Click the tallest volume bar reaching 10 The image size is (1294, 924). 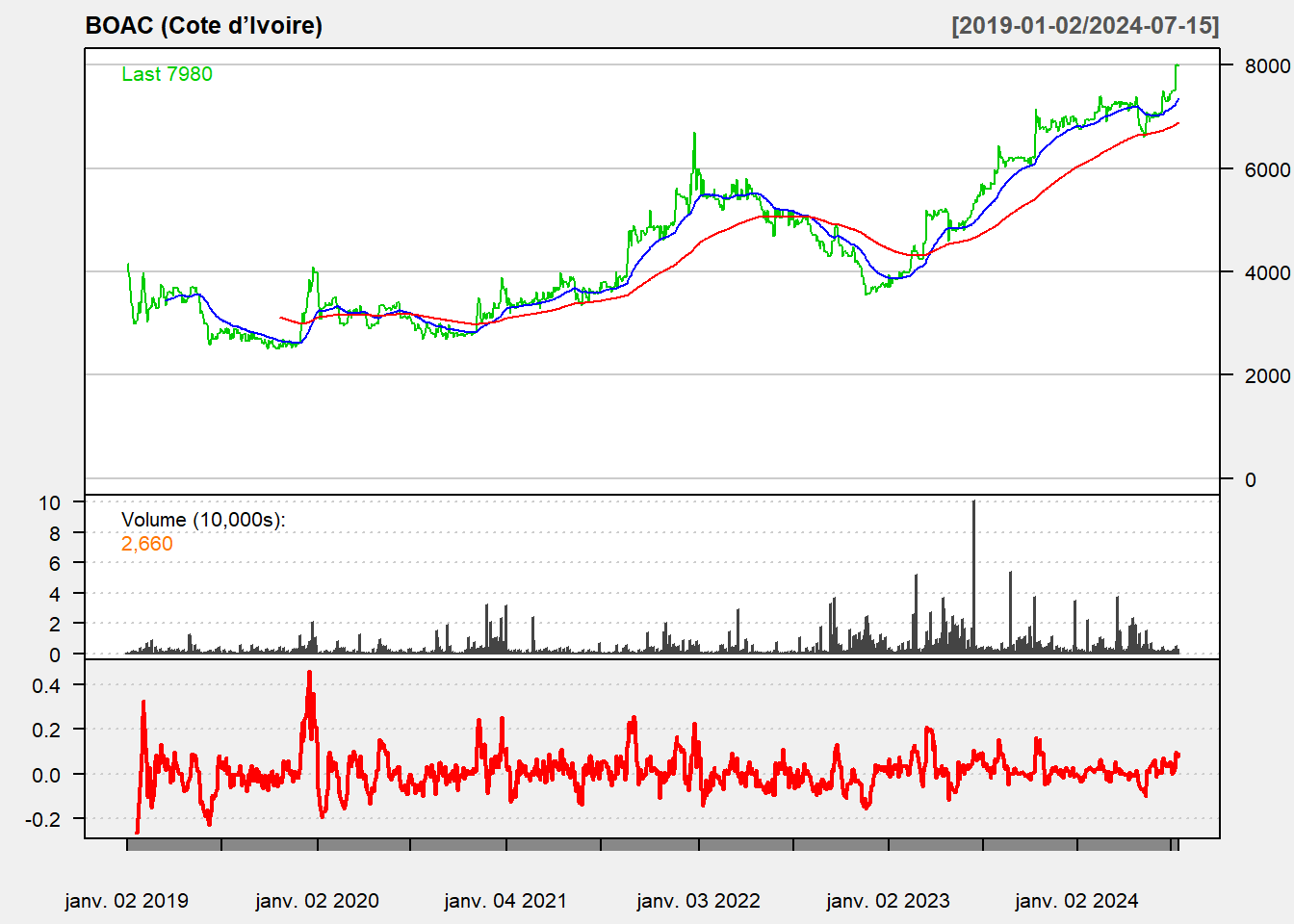pos(973,577)
